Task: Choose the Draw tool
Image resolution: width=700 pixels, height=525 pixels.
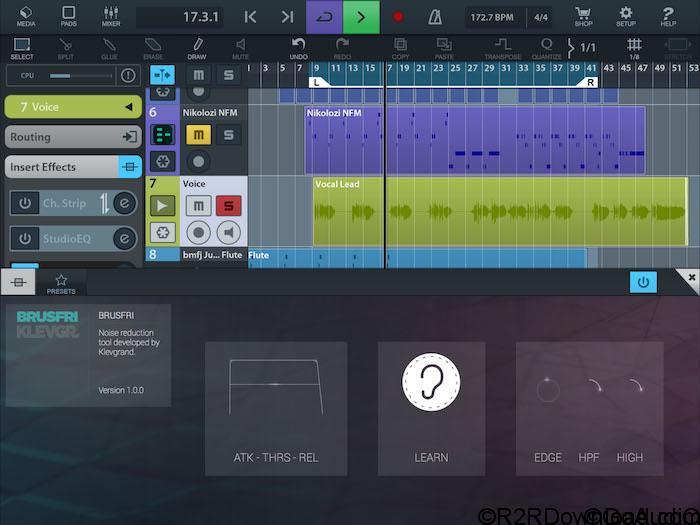Action: tap(196, 49)
